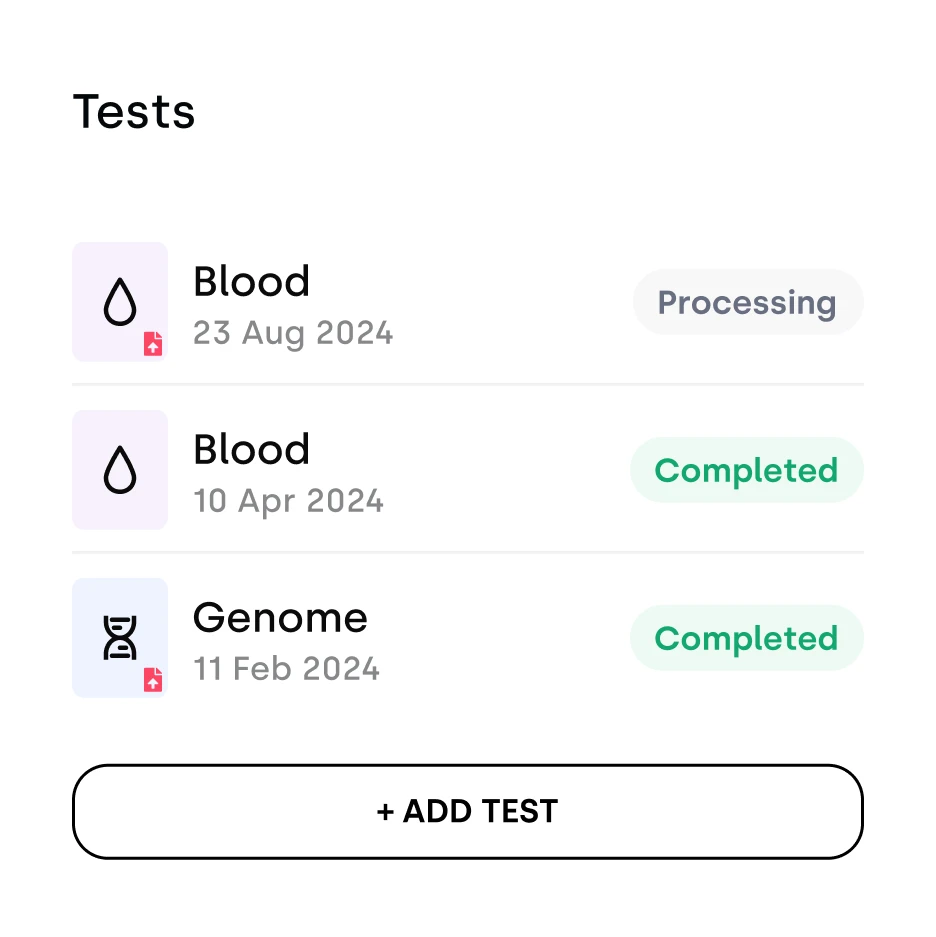The width and height of the screenshot is (936, 937).
Task: Click the DNA helix icon for Genome test
Action: (120, 637)
